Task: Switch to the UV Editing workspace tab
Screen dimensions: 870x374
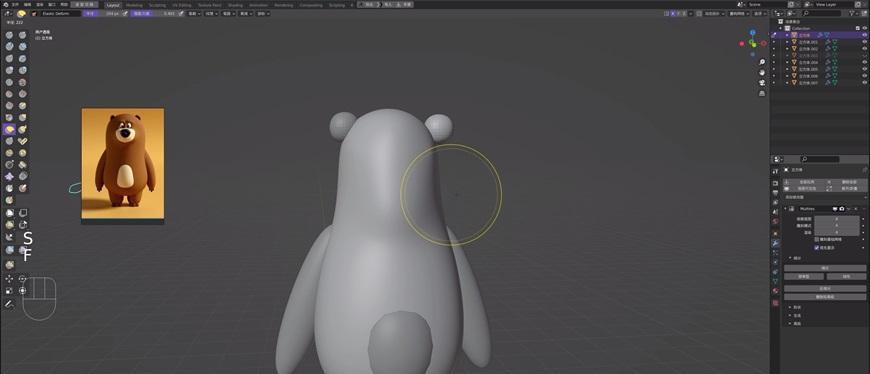Action: pyautogui.click(x=182, y=4)
